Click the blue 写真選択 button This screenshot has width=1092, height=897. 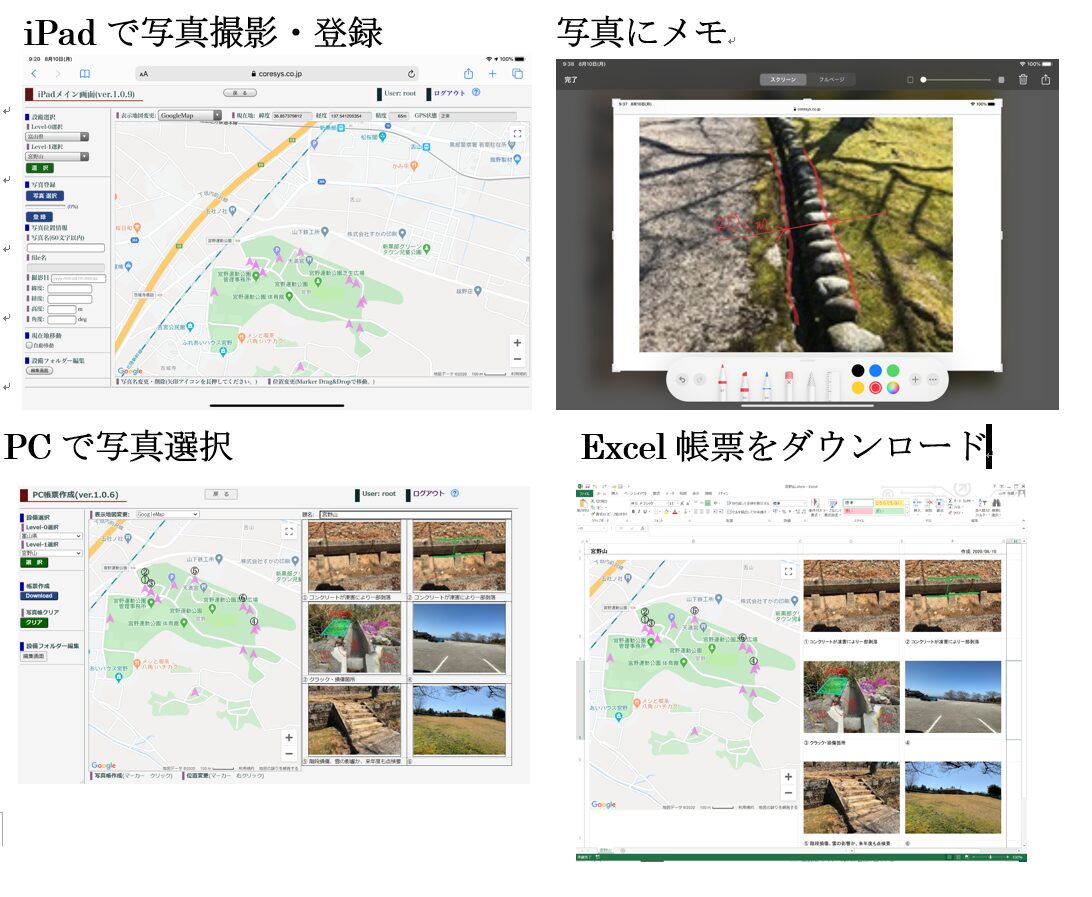pos(45,196)
